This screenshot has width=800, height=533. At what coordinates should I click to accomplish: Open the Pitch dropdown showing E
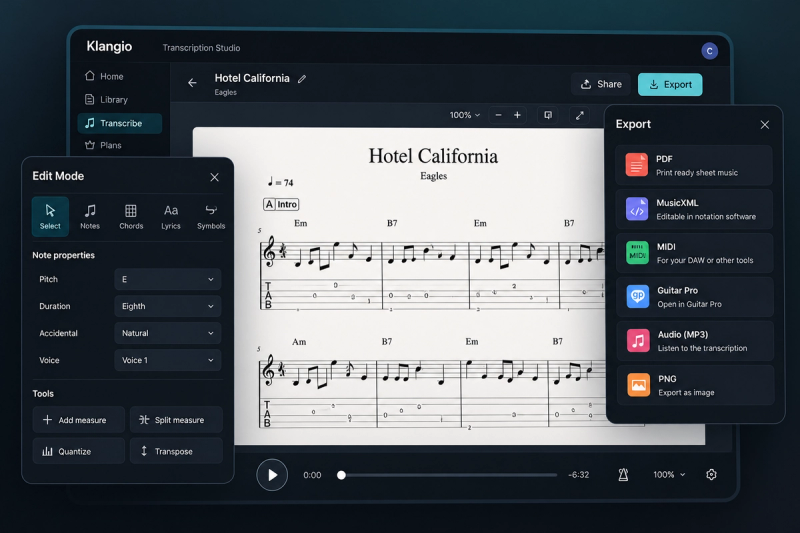coord(167,280)
